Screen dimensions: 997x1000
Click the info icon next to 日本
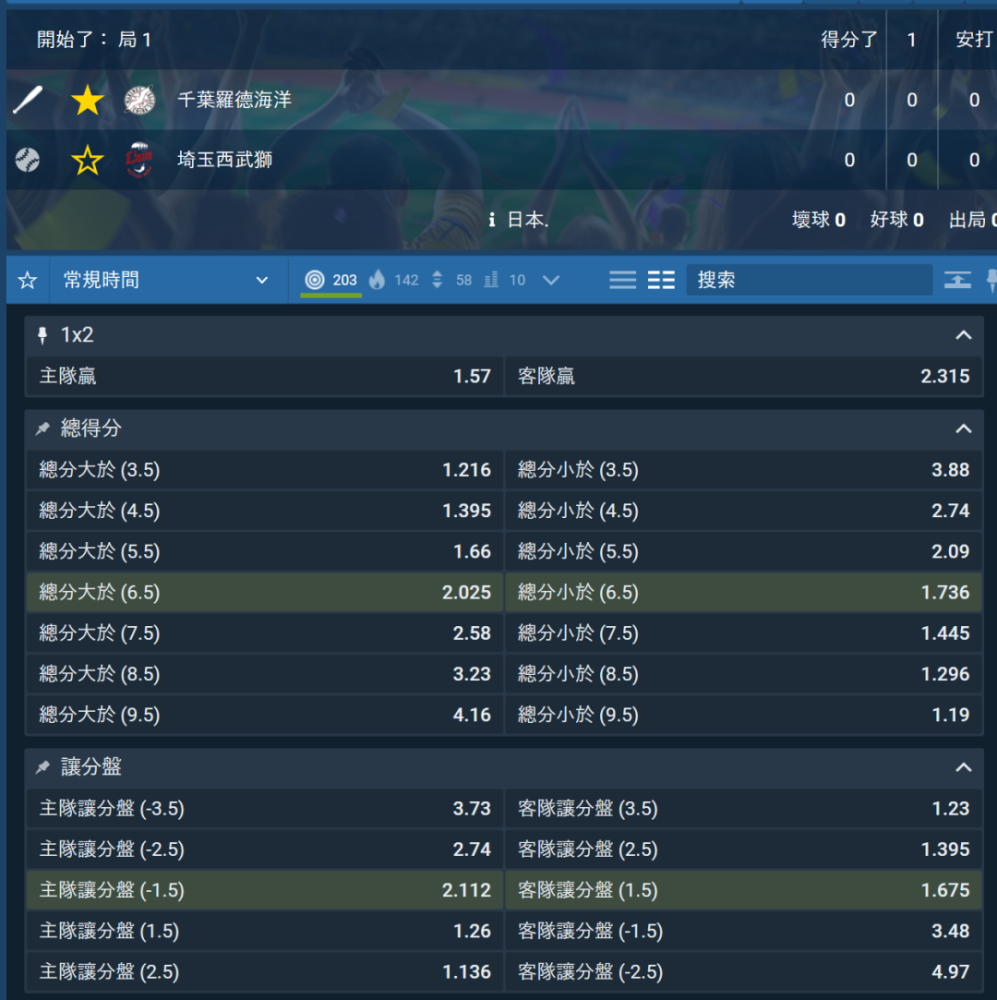492,220
